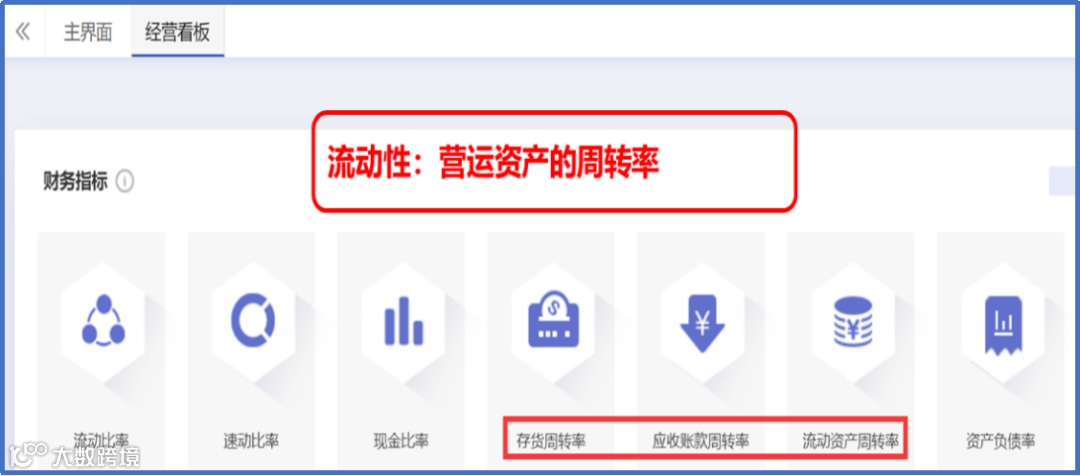Viewport: 1080px width, 476px height.
Task: Click the 资产负债率 label
Action: coord(1000,441)
